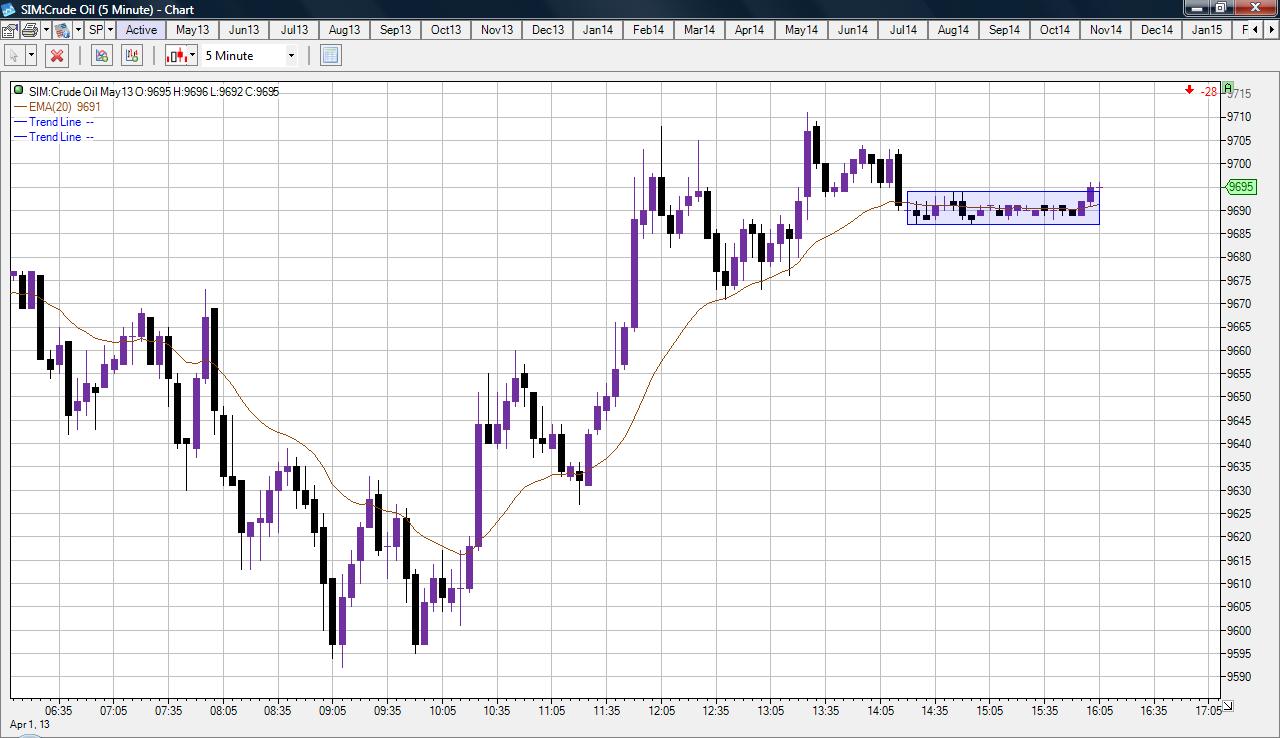Image resolution: width=1280 pixels, height=738 pixels.
Task: Go to the Oct14 contract tab
Action: [x=1055, y=30]
